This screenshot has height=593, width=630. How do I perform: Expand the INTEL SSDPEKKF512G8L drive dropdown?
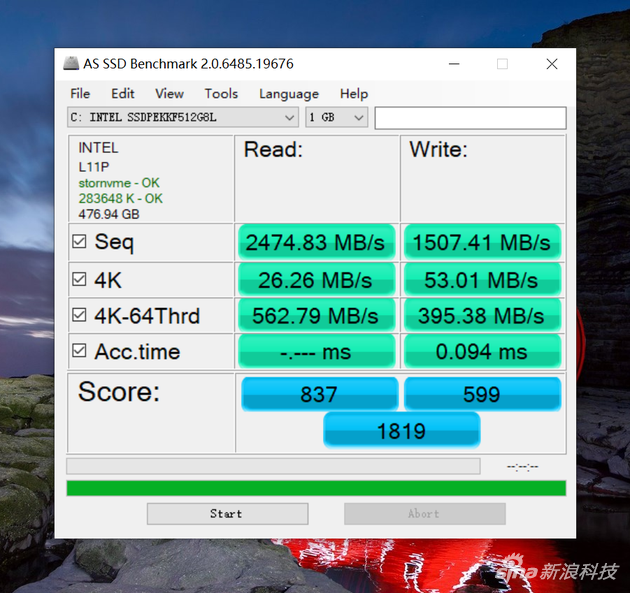183,117
